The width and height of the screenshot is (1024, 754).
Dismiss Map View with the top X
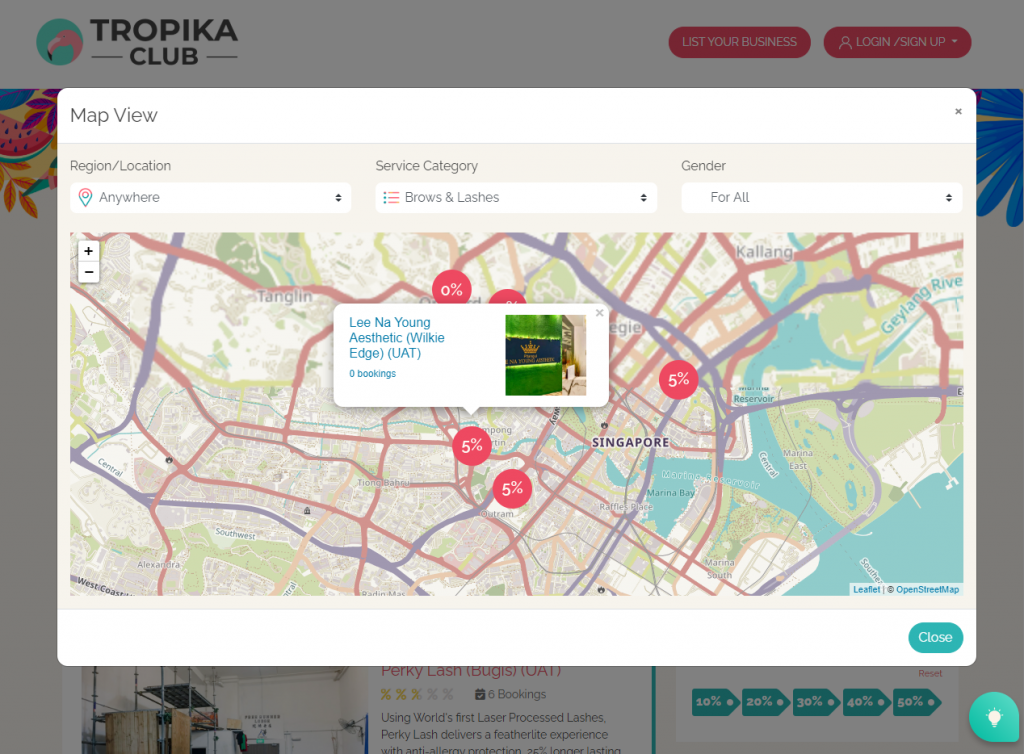click(958, 112)
